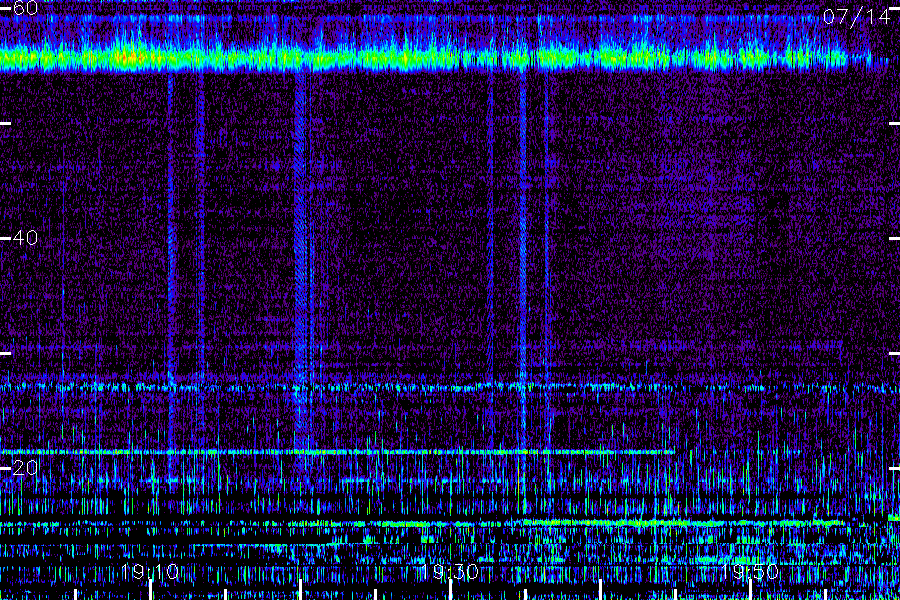Click the 07/14 date label
Screen dimensions: 900x600
[x=856, y=17]
